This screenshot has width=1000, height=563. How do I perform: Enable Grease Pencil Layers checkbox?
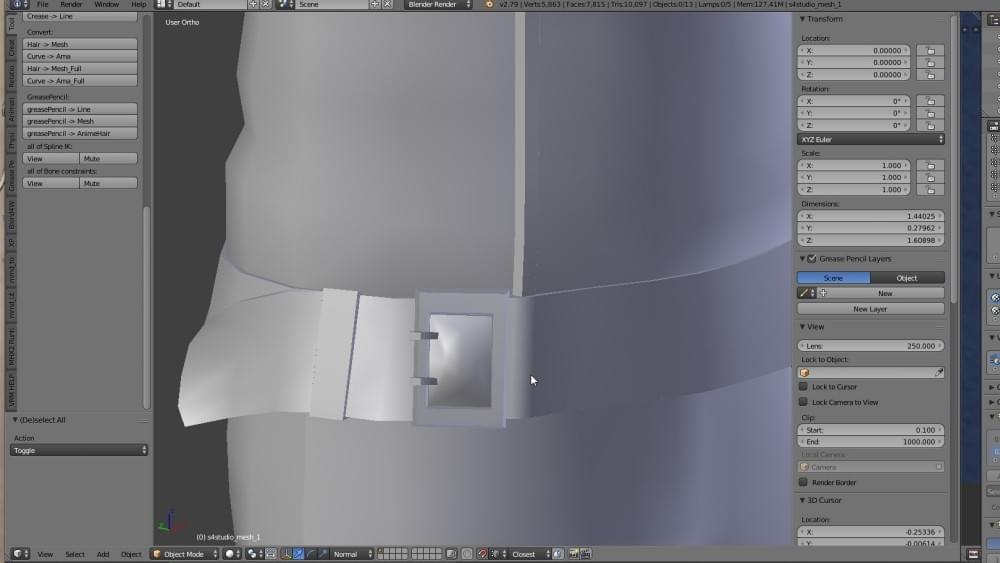(812, 259)
